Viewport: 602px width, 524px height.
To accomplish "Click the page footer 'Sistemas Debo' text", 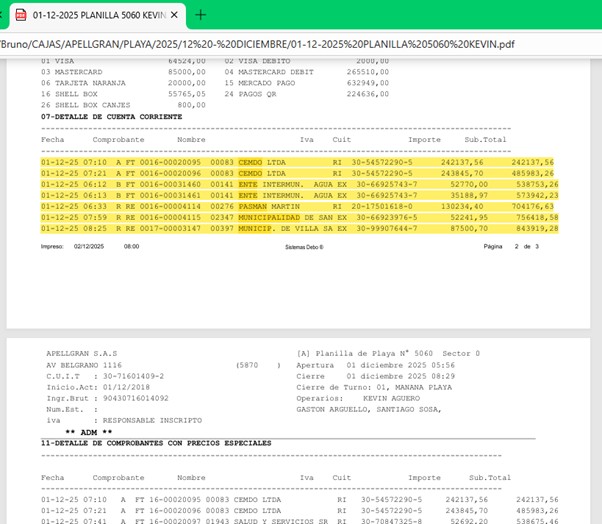I will coord(304,246).
